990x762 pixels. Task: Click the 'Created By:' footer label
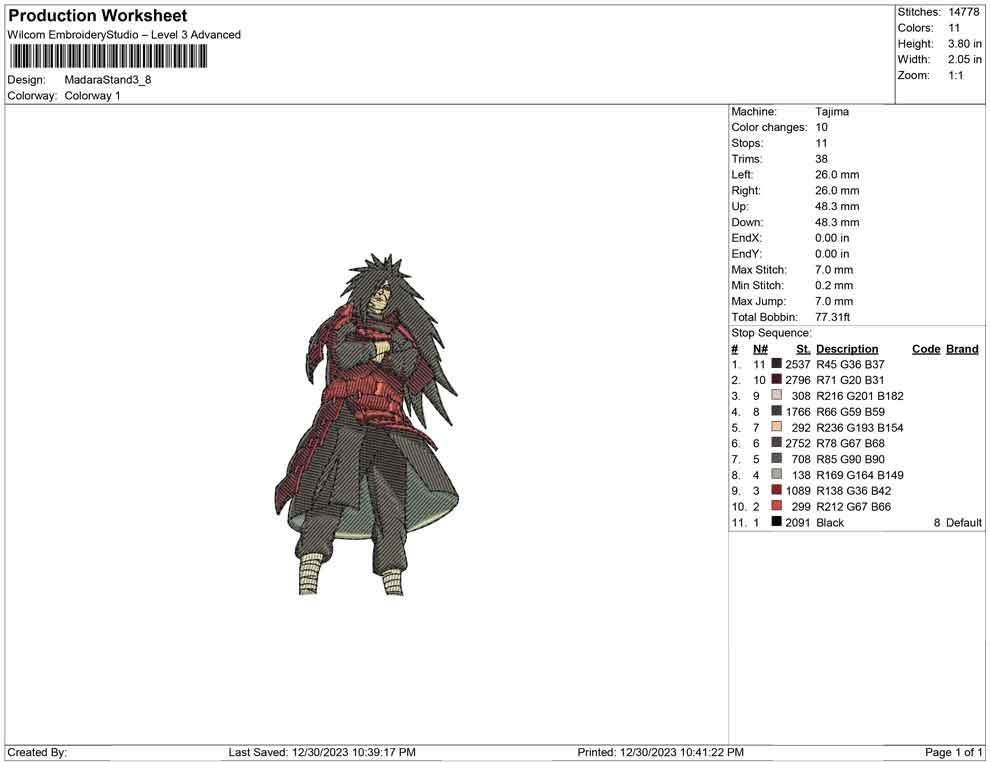point(37,753)
